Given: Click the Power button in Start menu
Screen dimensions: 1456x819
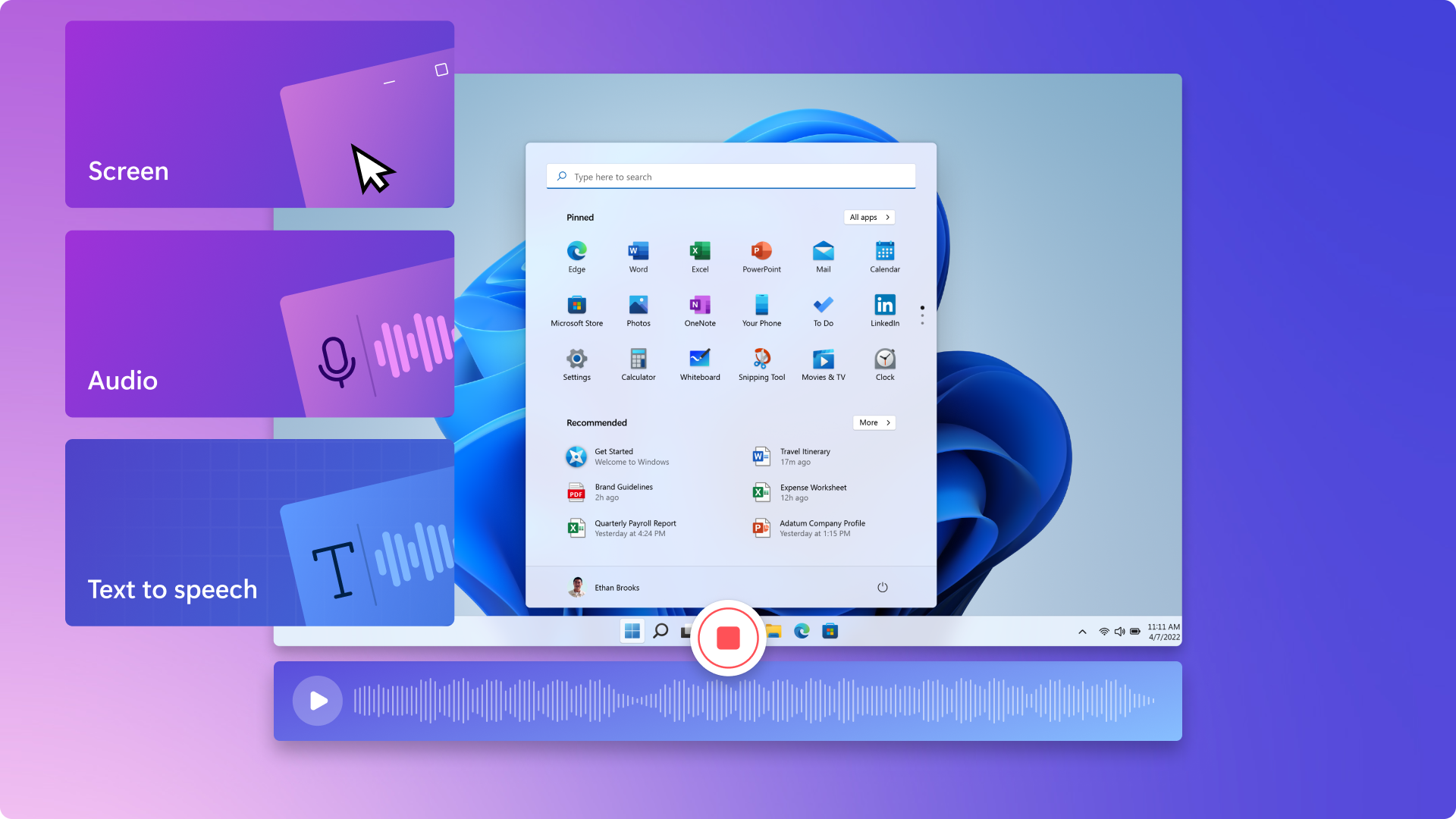Looking at the screenshot, I should 882,587.
